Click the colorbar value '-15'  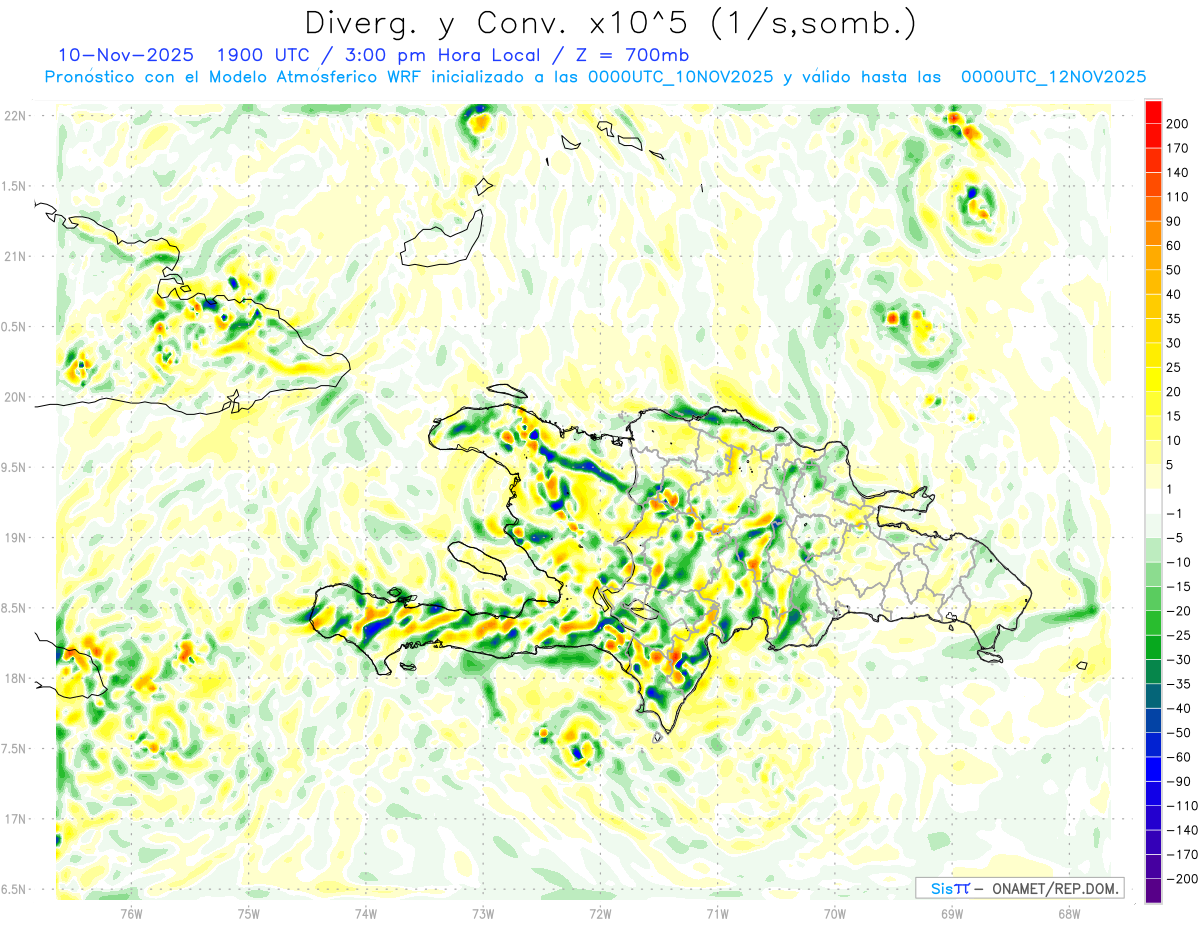1179,587
